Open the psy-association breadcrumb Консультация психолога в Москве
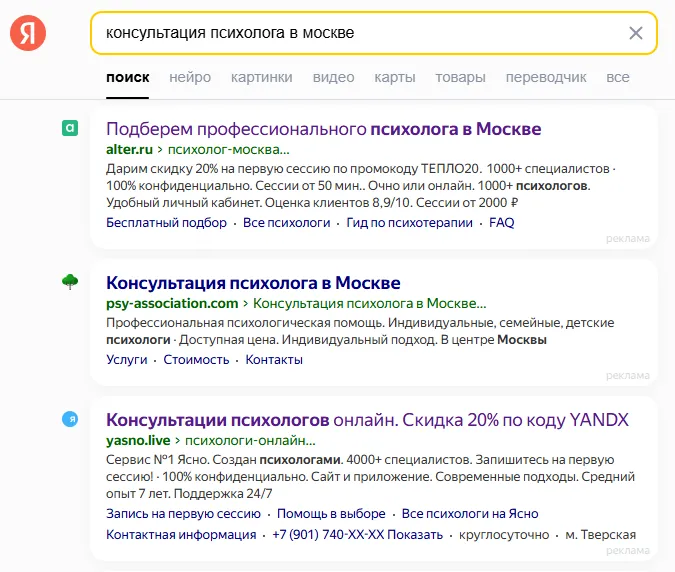Screen dimensions: 675x572 click(x=369, y=303)
